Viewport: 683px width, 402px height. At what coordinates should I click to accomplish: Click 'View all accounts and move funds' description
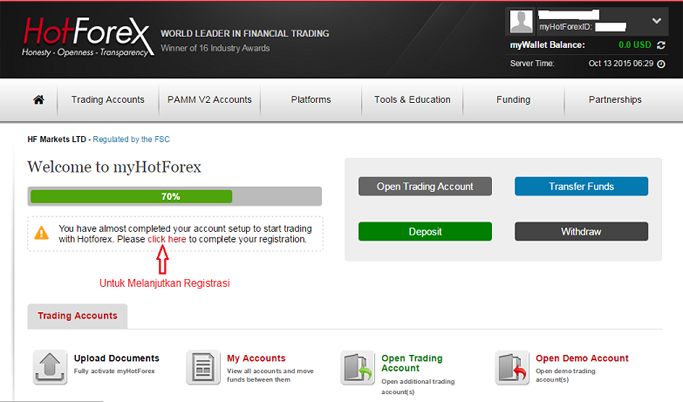270,375
